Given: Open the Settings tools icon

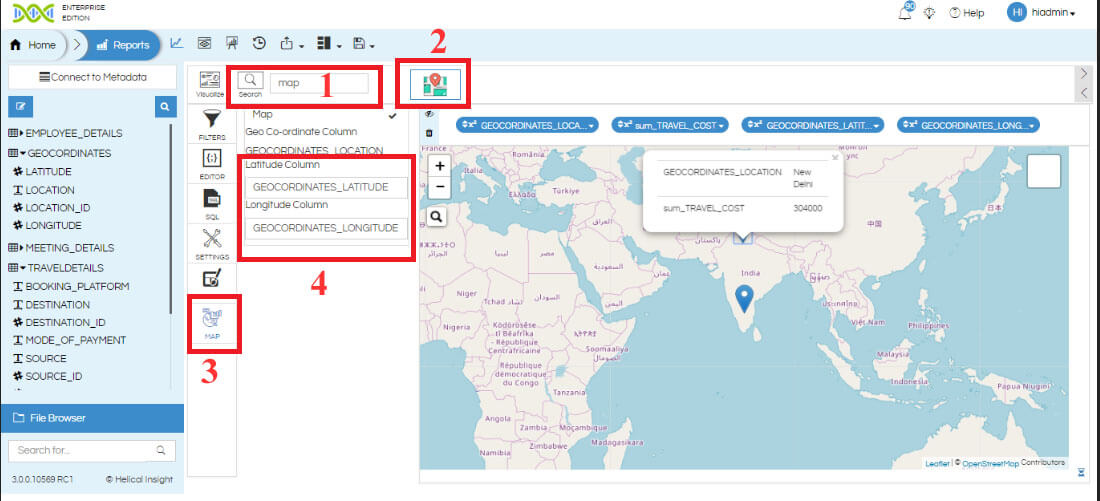Looking at the screenshot, I should (x=212, y=244).
